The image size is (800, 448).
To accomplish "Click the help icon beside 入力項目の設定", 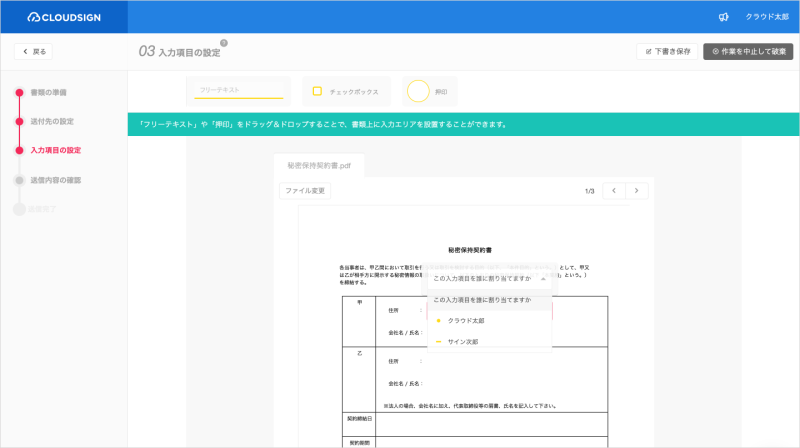I will tap(224, 43).
